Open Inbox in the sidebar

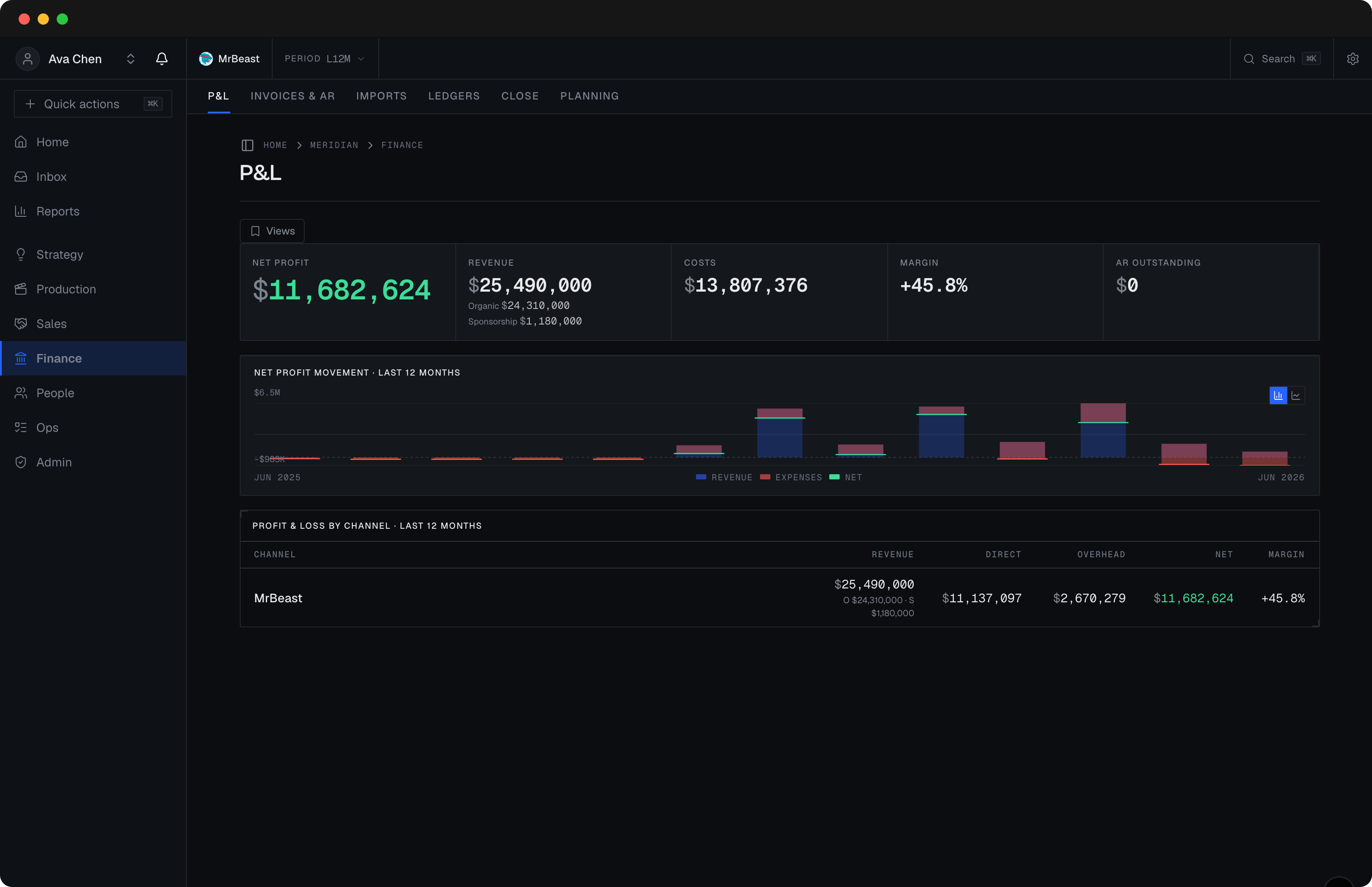(x=93, y=176)
